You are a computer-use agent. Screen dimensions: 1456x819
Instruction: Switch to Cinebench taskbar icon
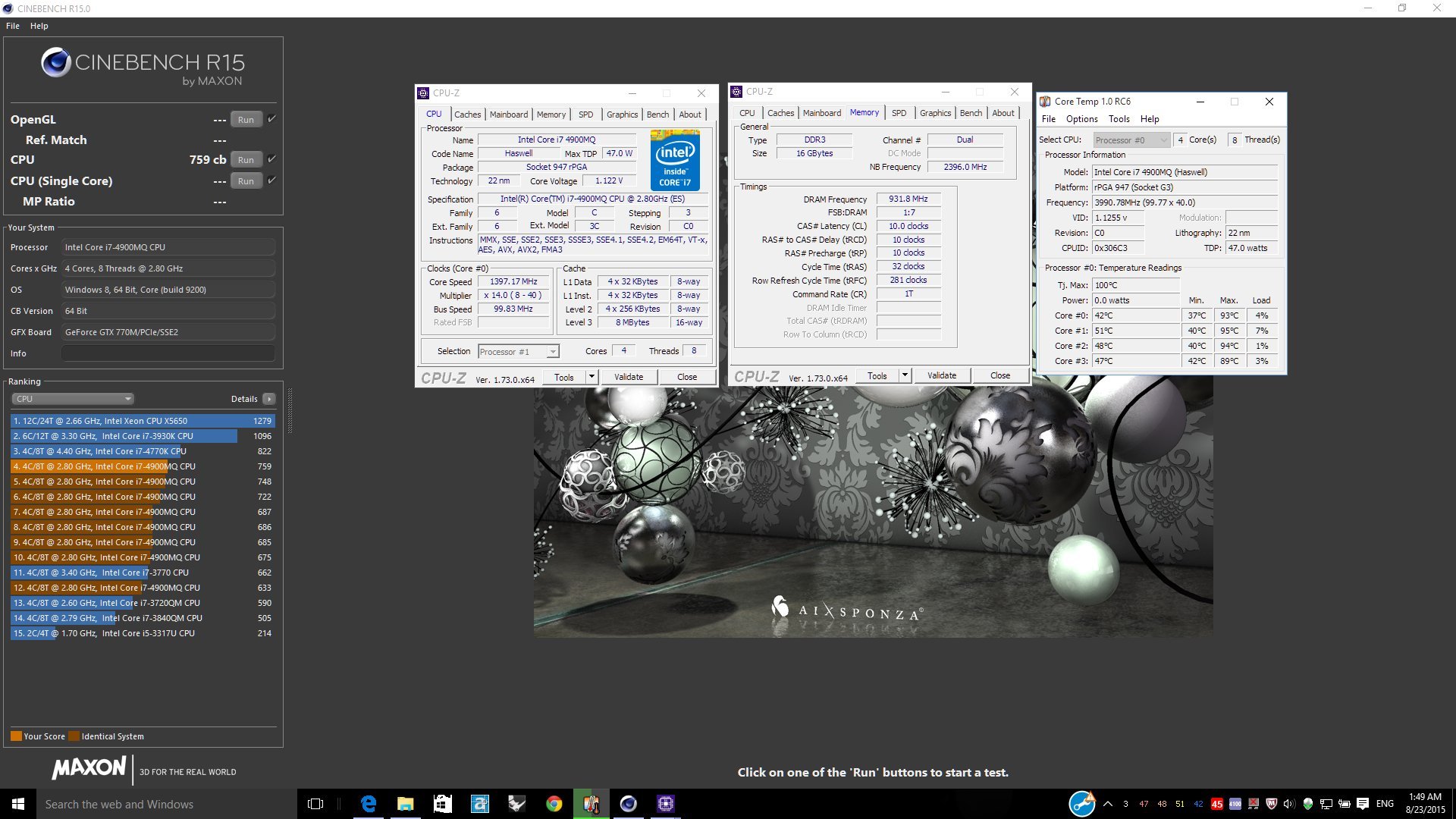[x=629, y=804]
